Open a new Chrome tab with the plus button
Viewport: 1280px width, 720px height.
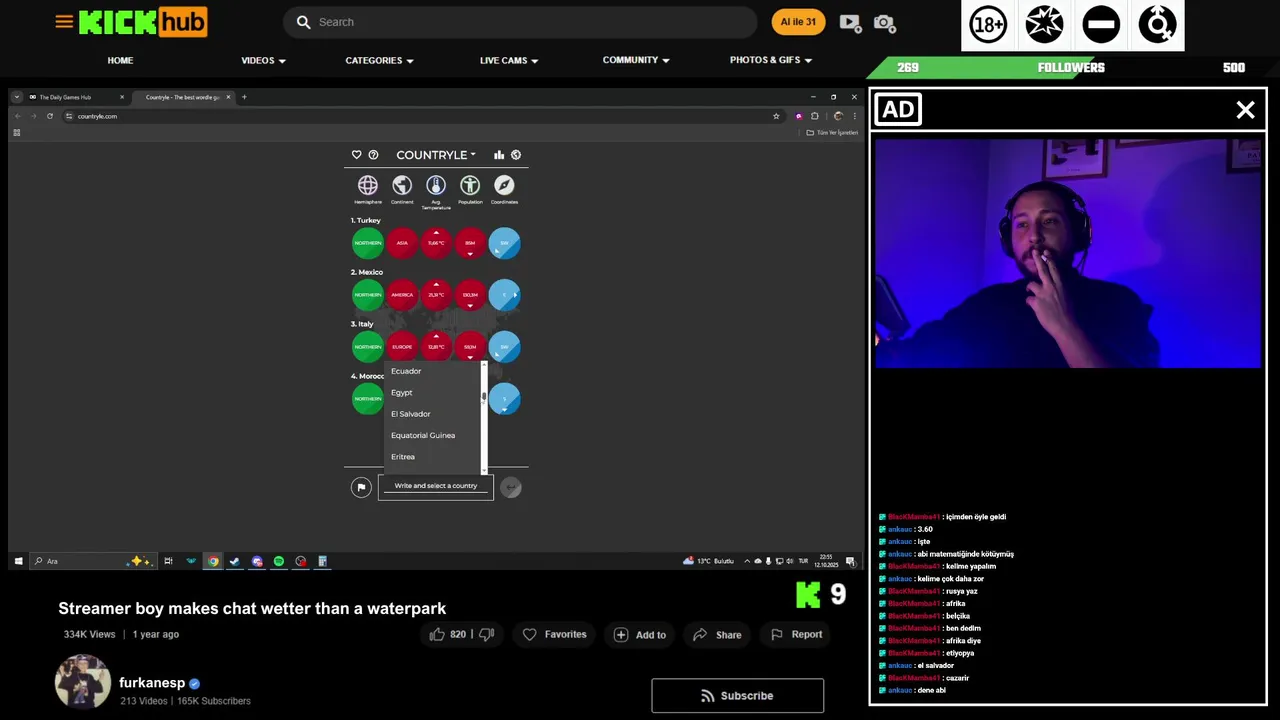pos(244,97)
